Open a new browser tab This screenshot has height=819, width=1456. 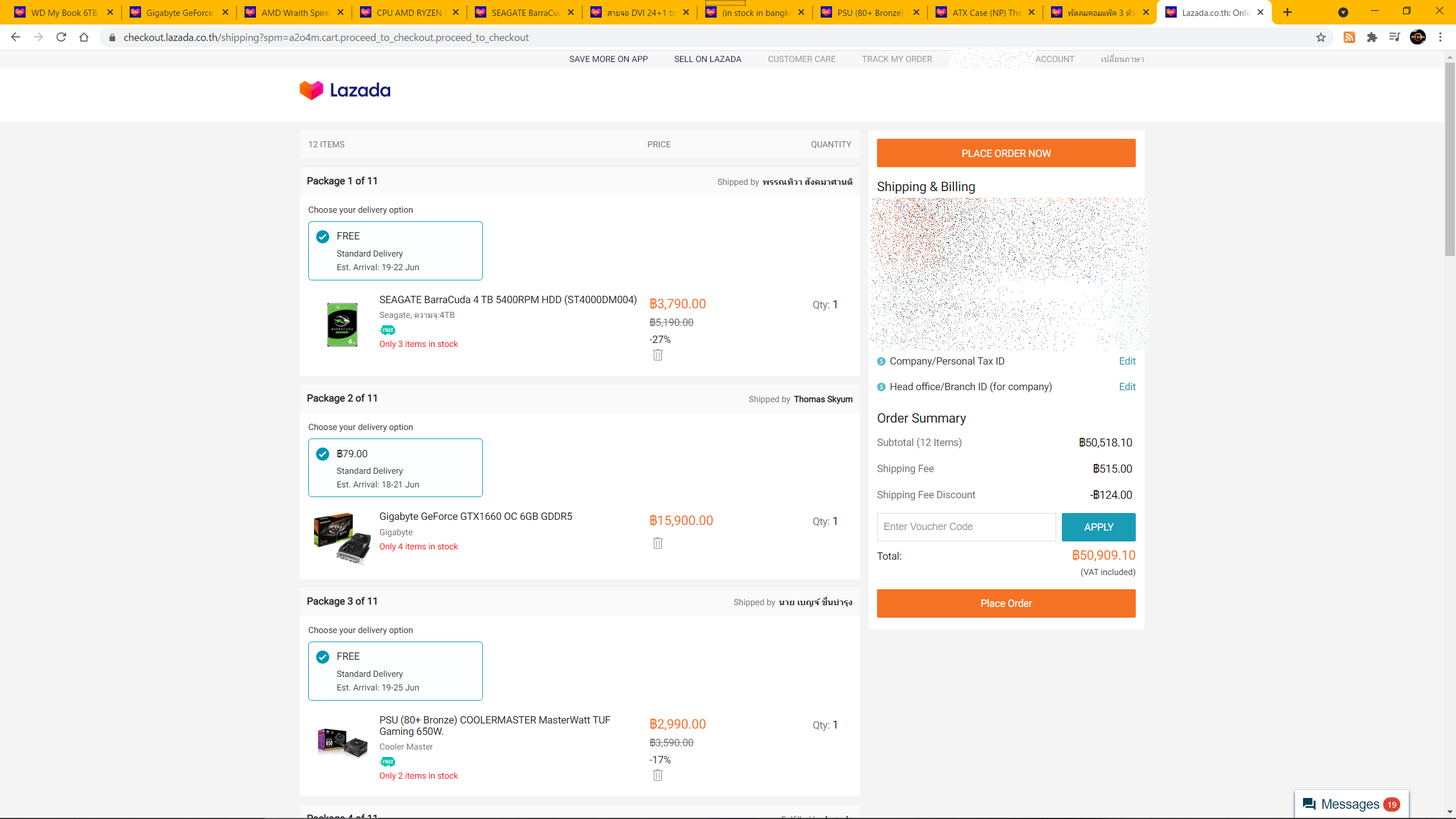click(1288, 13)
